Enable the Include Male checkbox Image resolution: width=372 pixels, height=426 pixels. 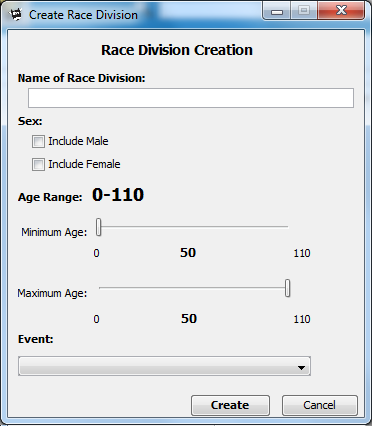38,141
